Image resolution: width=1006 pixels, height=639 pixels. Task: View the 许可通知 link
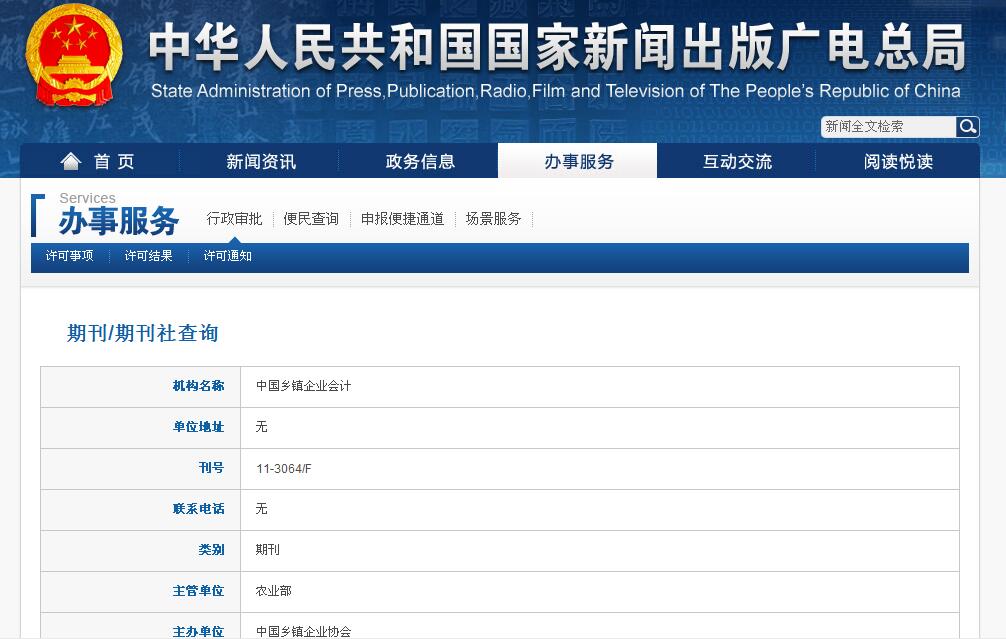(x=228, y=256)
